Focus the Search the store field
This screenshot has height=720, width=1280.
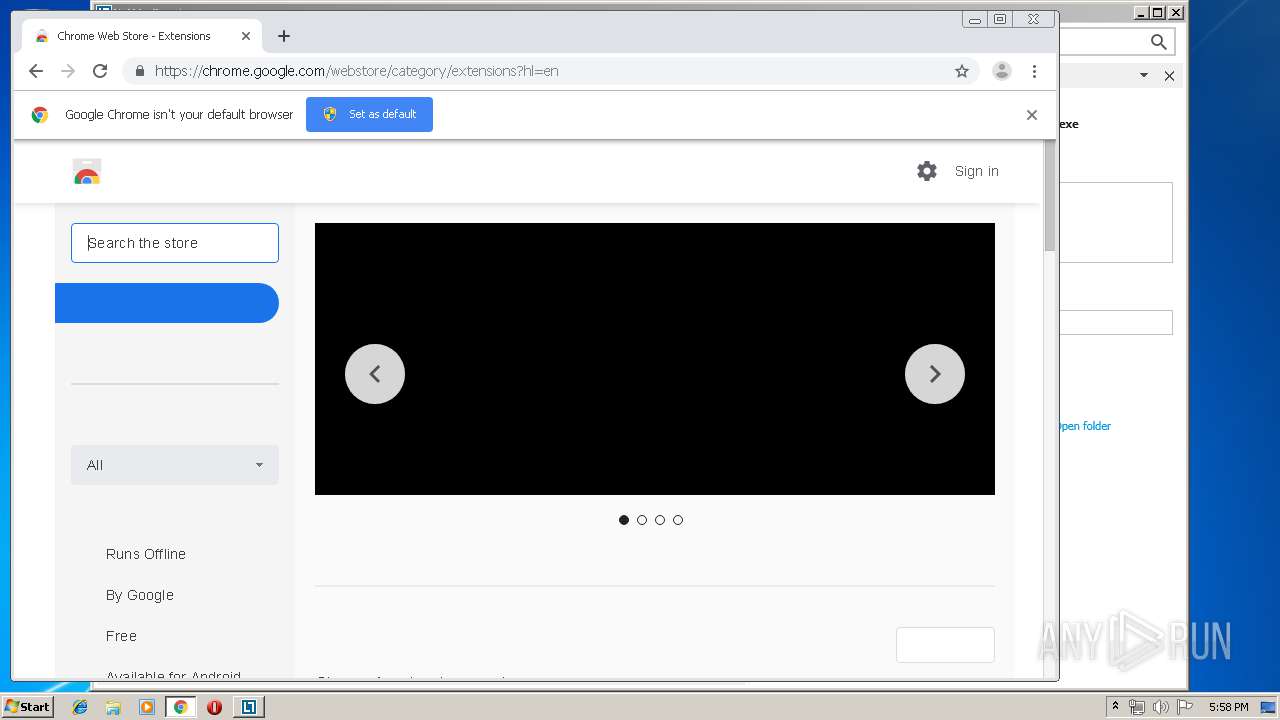tap(175, 243)
